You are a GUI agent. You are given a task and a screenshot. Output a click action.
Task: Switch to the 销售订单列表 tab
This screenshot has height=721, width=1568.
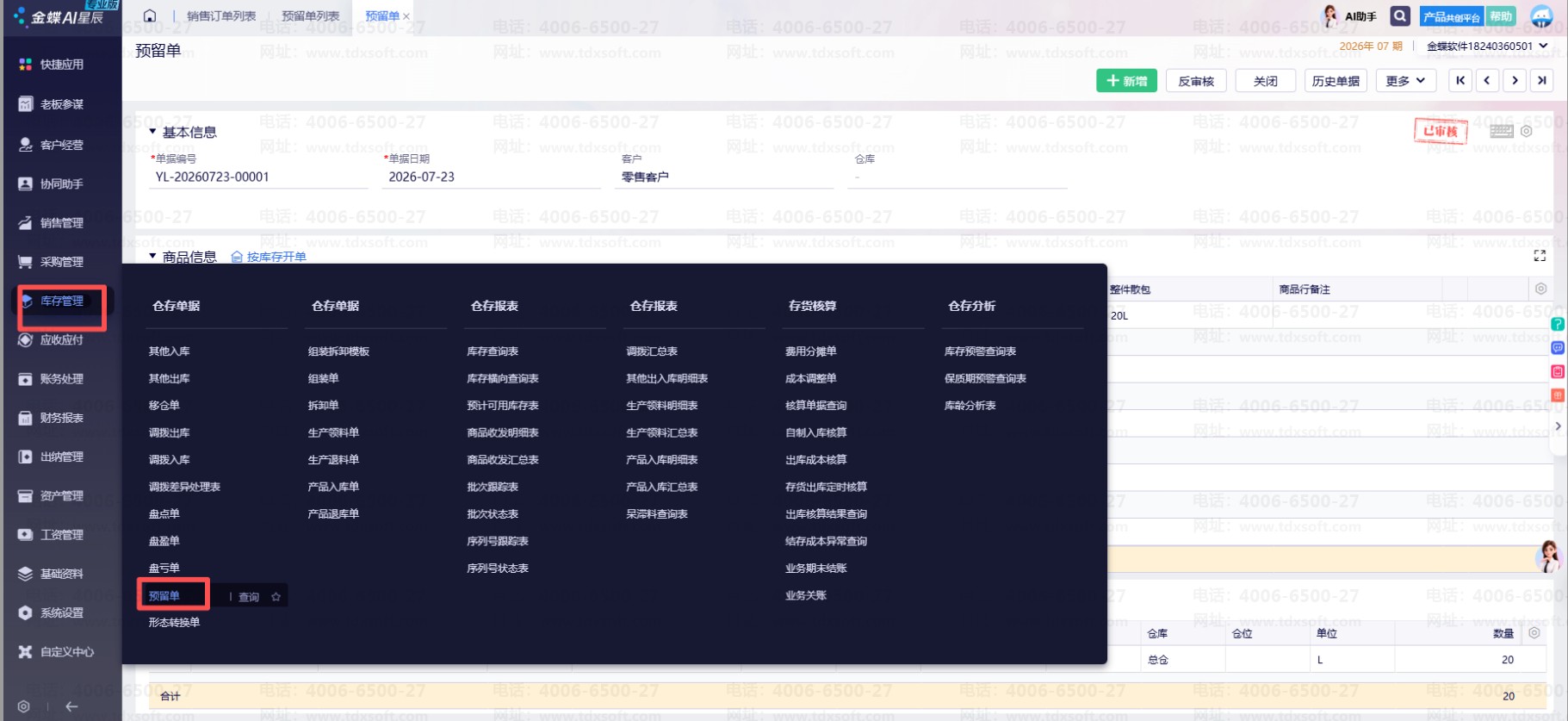[221, 16]
